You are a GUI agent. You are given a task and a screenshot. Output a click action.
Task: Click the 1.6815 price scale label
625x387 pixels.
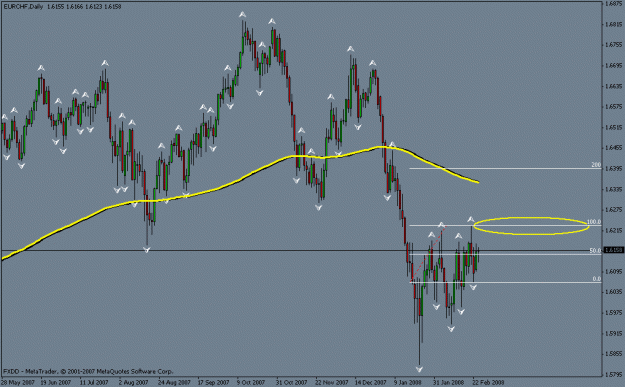tap(613, 24)
